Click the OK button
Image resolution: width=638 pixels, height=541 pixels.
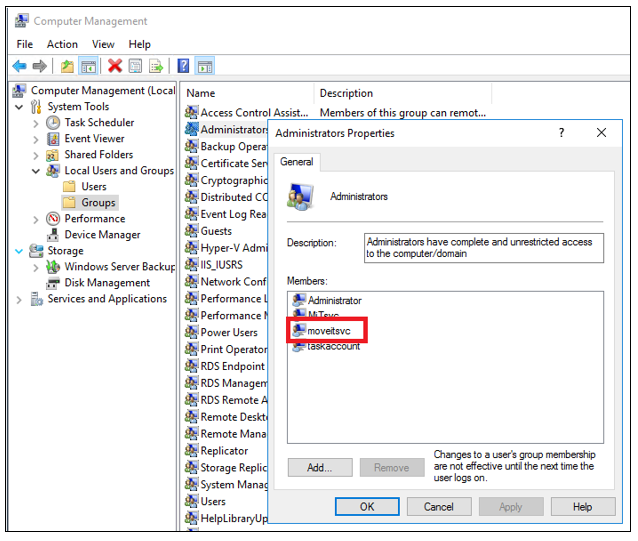click(x=367, y=507)
